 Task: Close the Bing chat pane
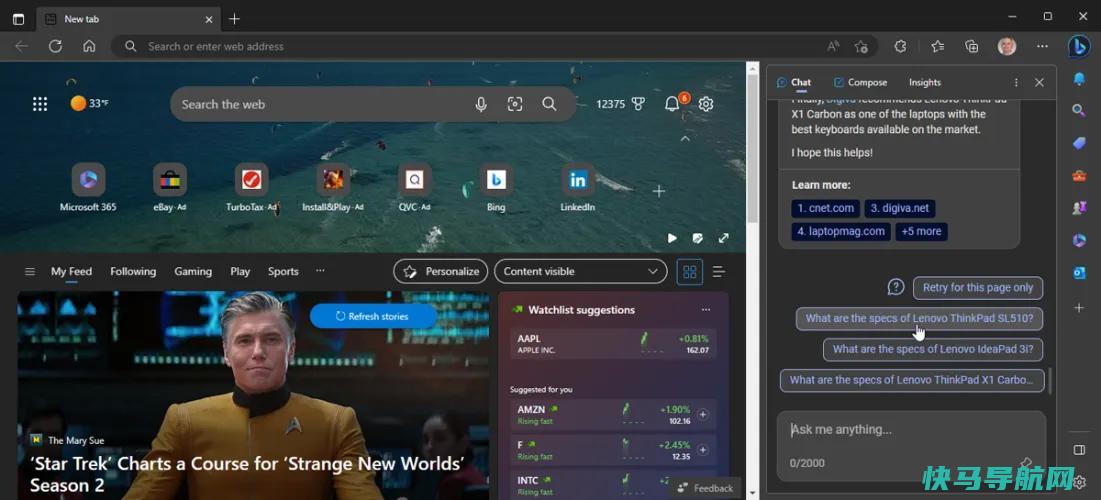(1039, 82)
